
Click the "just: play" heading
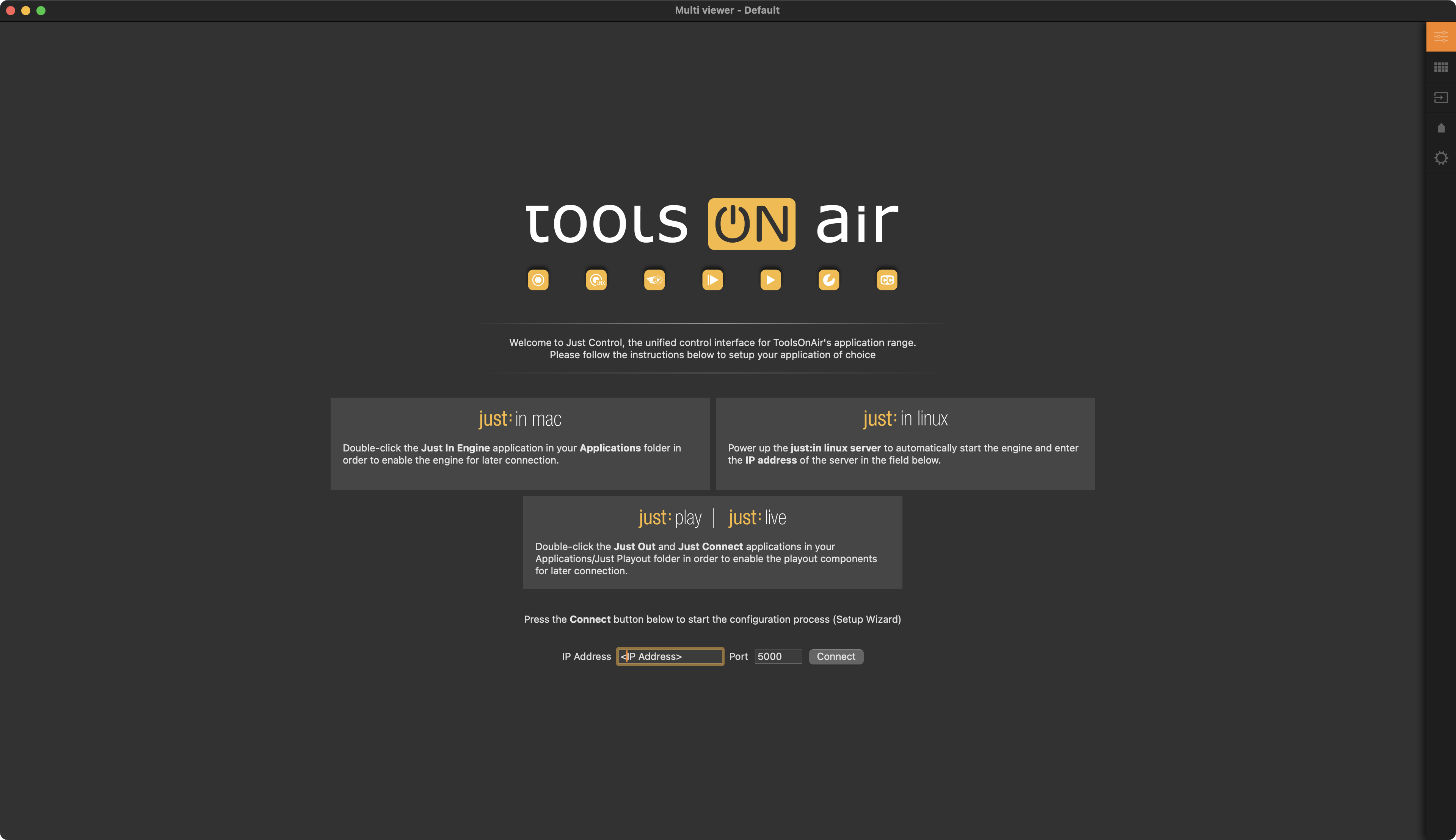[670, 517]
